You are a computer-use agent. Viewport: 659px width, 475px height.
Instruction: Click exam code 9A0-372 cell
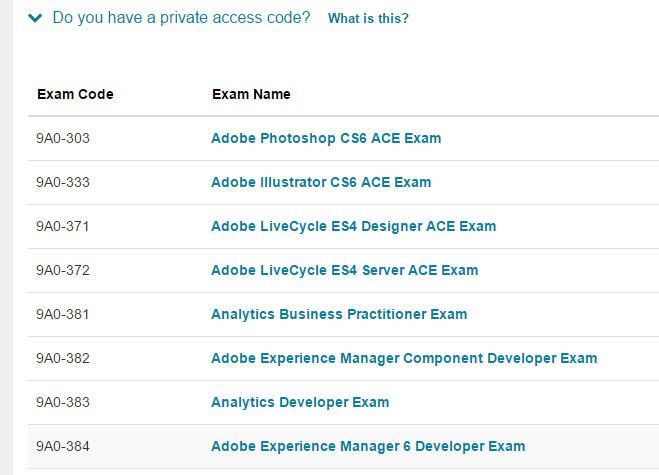tap(63, 270)
